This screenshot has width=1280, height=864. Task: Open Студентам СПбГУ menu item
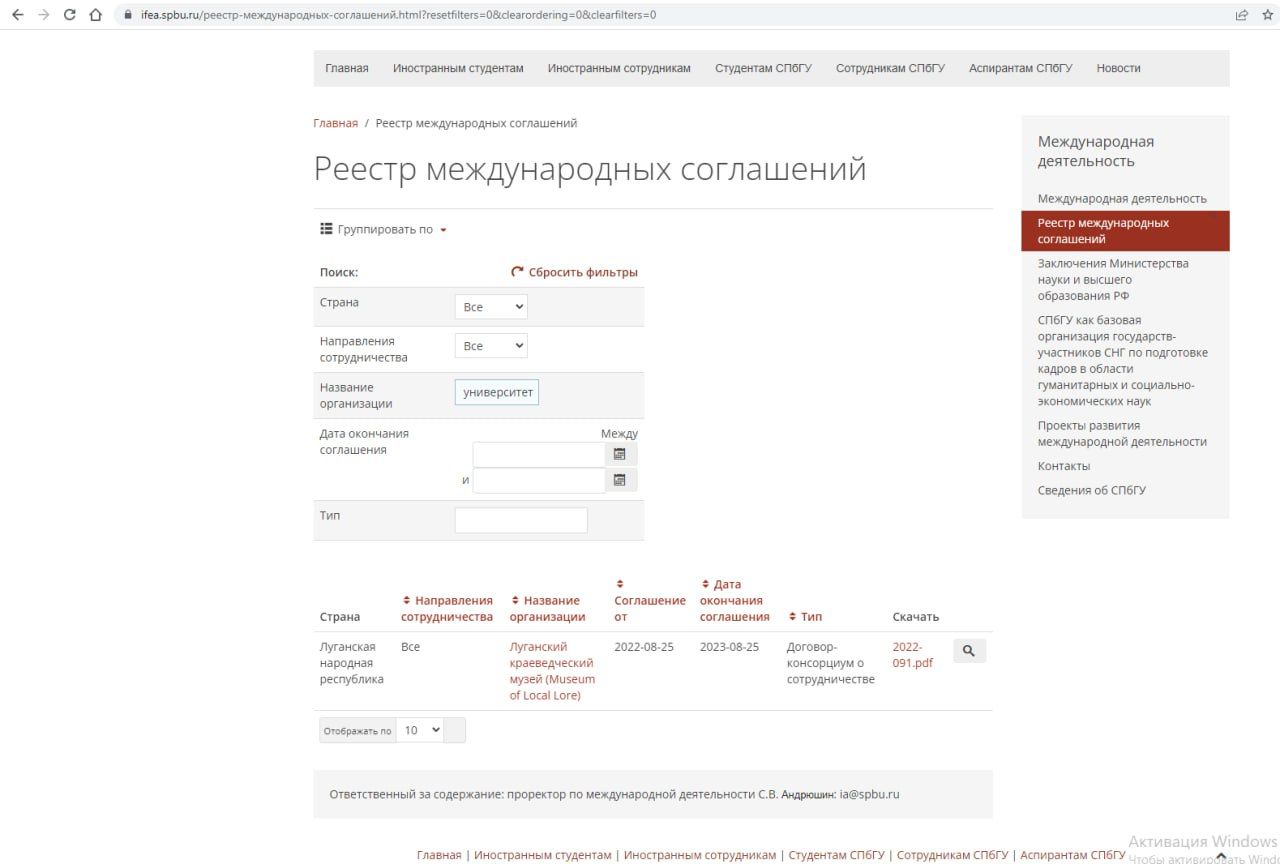(x=763, y=68)
